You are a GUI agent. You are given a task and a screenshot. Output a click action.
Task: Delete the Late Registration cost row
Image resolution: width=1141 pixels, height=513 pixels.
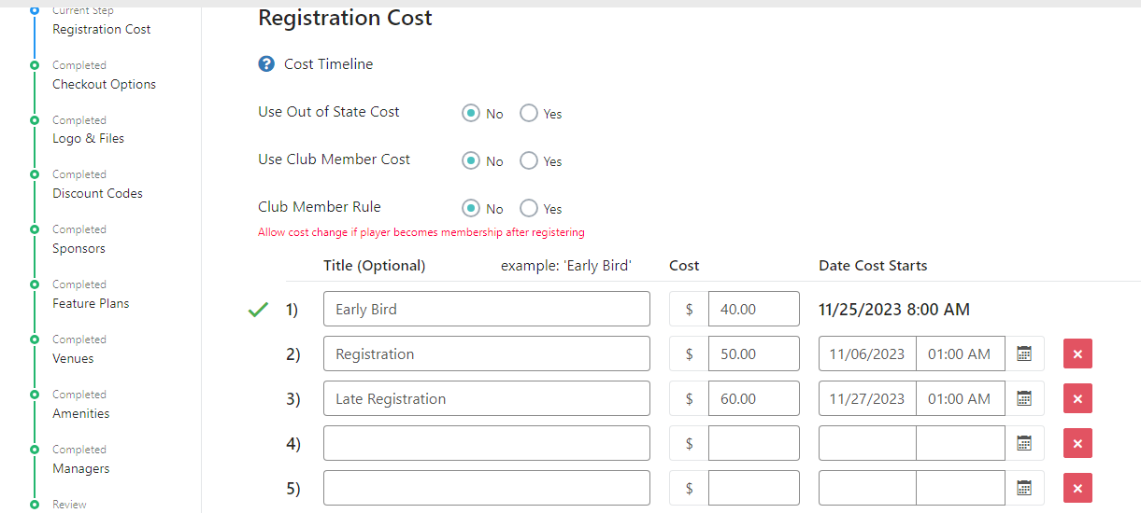coord(1077,399)
